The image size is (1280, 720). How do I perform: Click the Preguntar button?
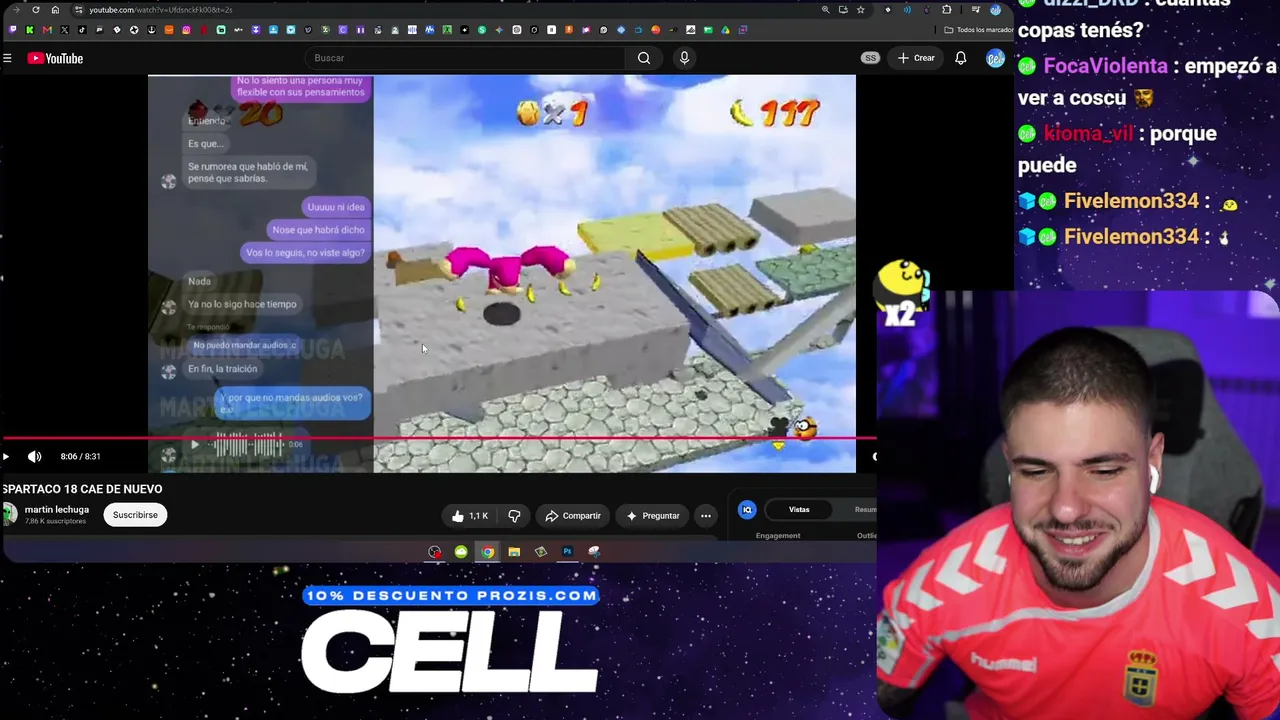[x=652, y=516]
